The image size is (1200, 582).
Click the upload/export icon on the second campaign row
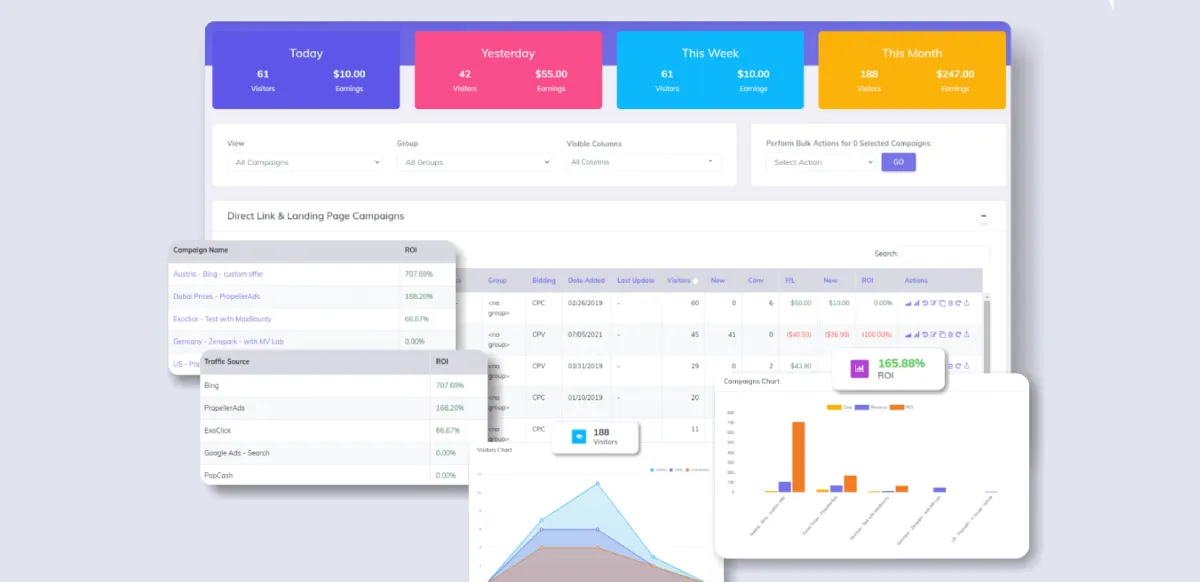[968, 334]
